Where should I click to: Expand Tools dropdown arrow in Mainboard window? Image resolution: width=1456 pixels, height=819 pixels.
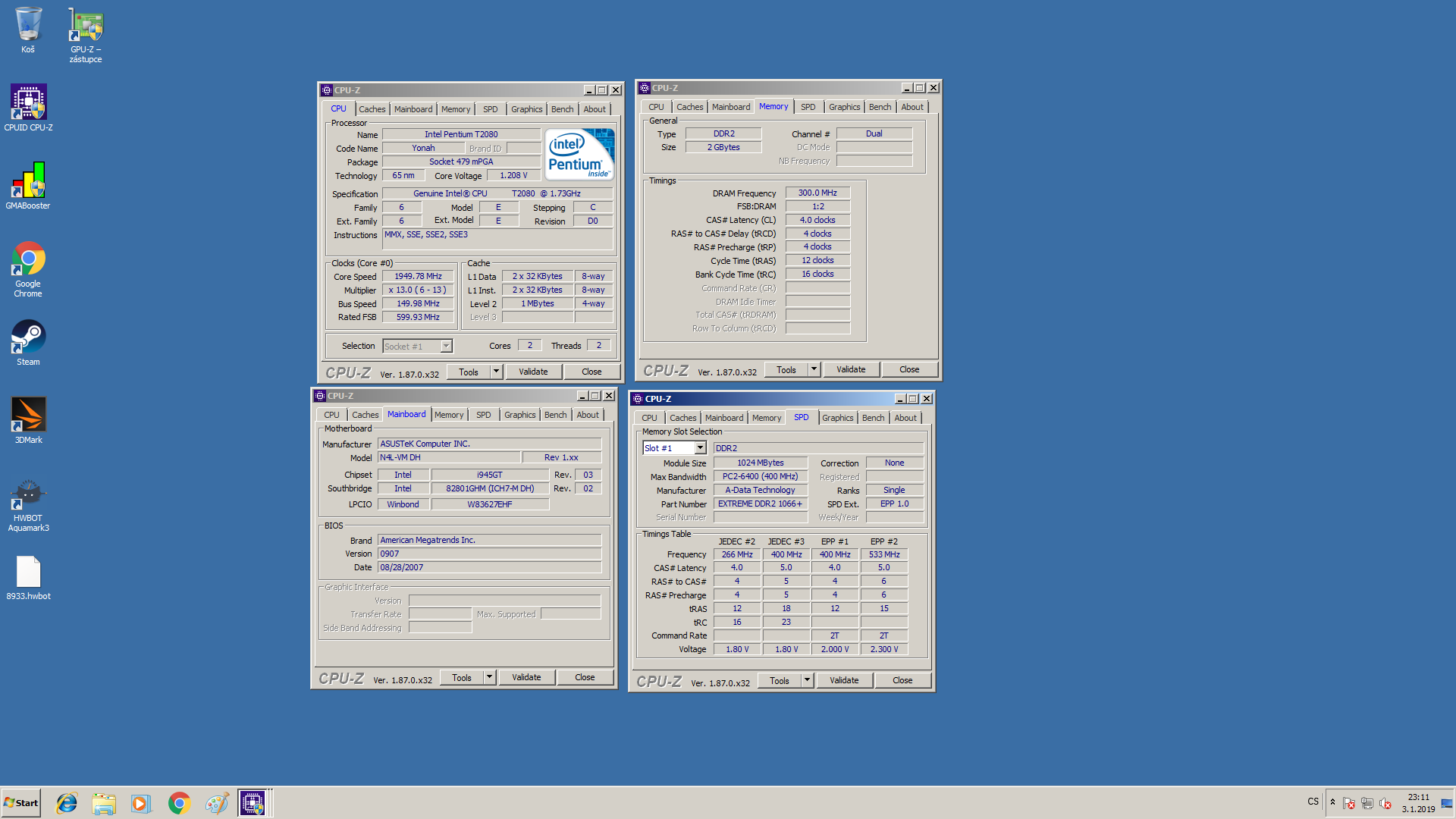coord(489,677)
